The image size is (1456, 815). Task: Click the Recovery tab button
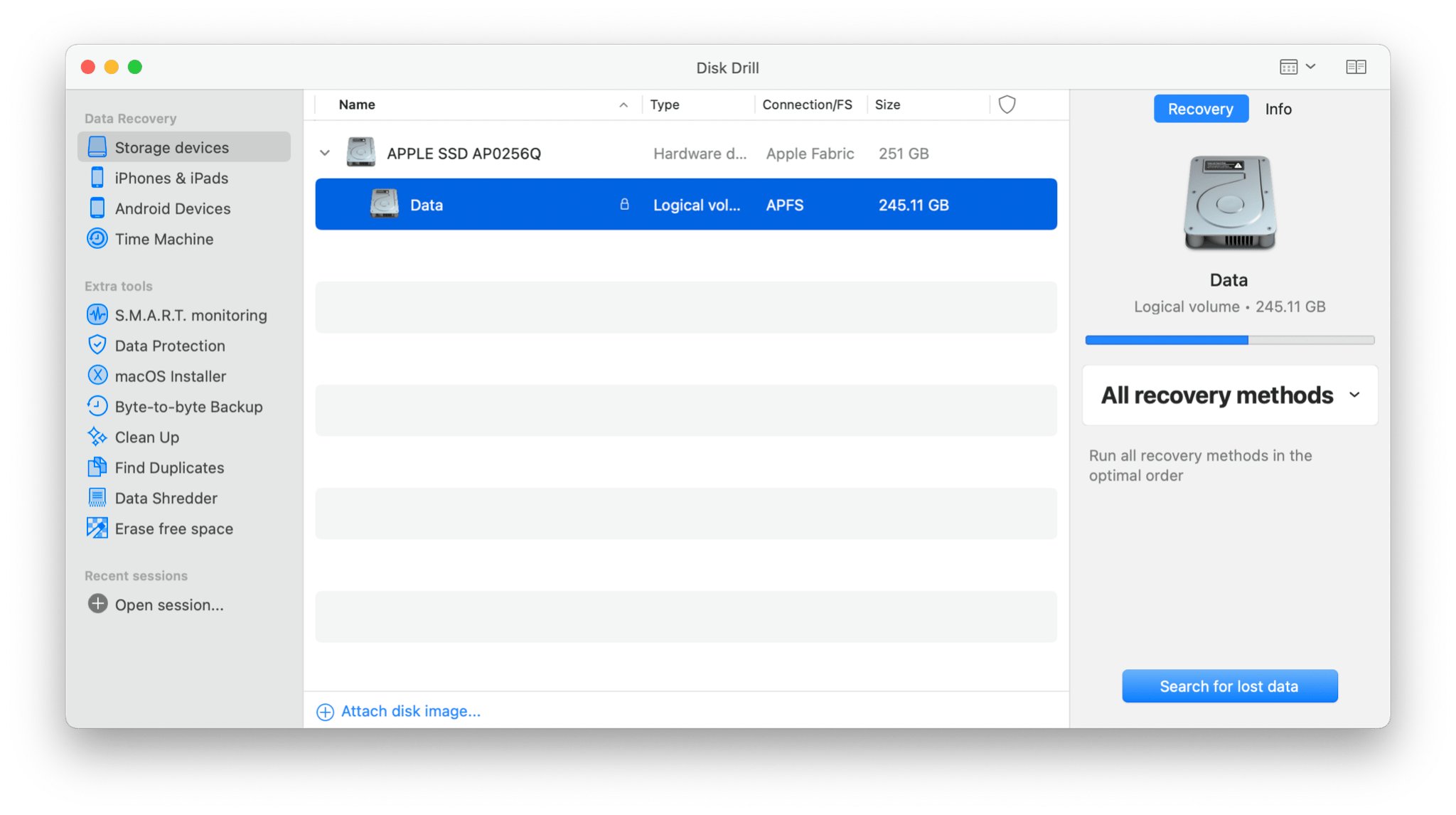tap(1202, 108)
